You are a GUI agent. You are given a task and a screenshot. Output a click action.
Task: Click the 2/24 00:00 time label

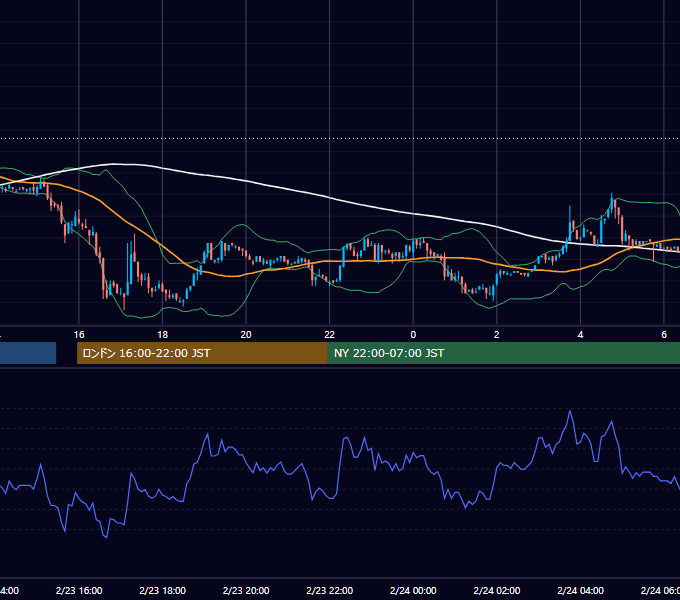[x=413, y=590]
